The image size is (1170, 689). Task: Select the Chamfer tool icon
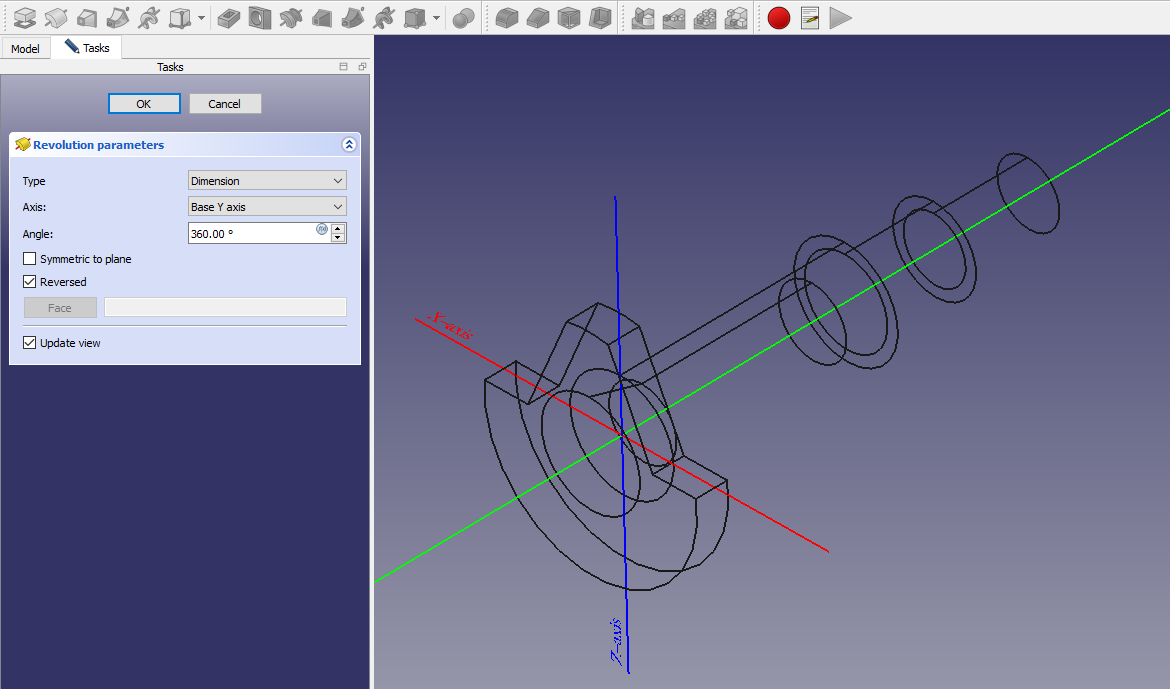(538, 18)
